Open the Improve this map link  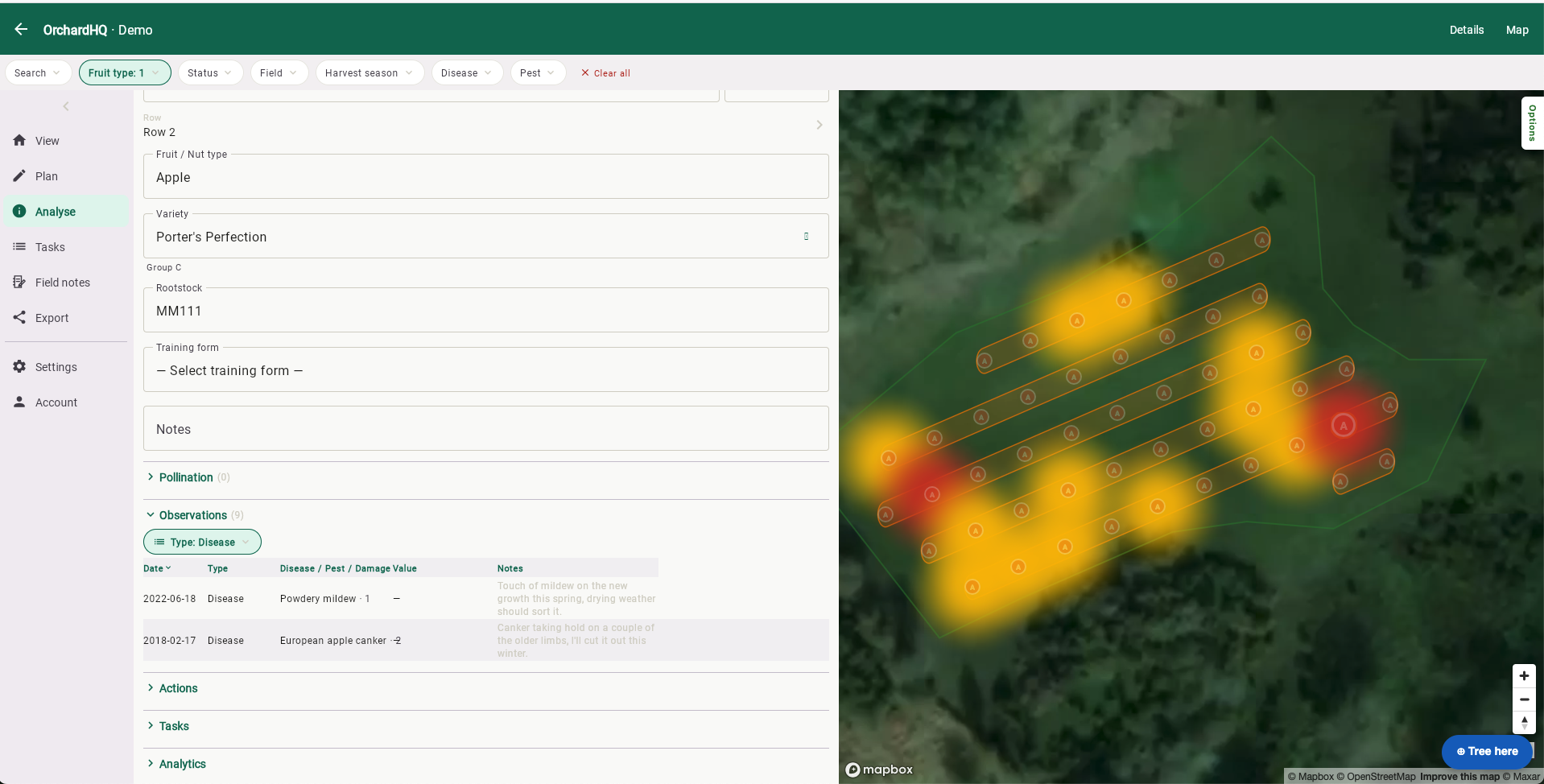coord(1459,777)
